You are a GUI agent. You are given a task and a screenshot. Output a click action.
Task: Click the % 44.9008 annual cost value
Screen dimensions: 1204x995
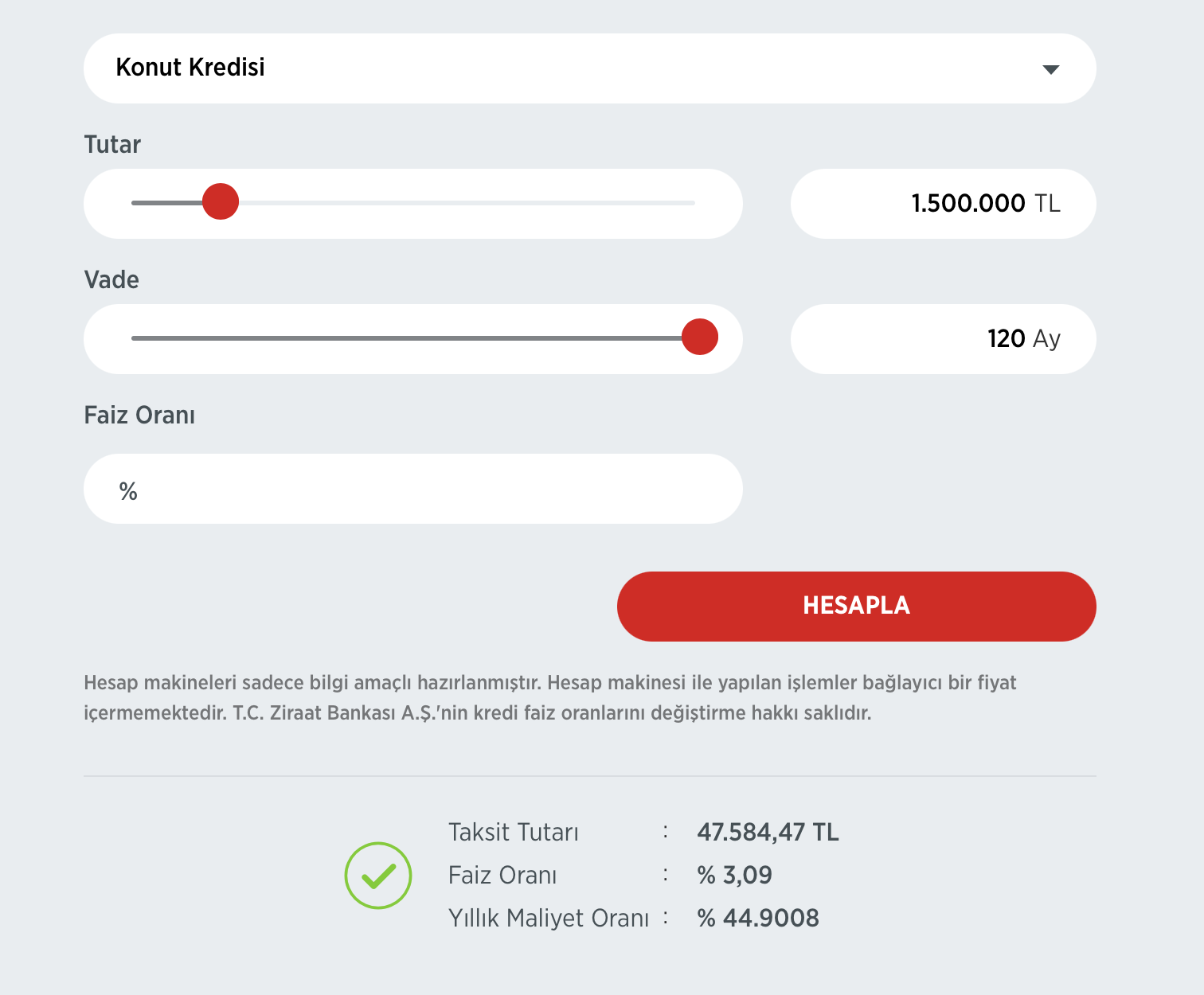(x=758, y=919)
